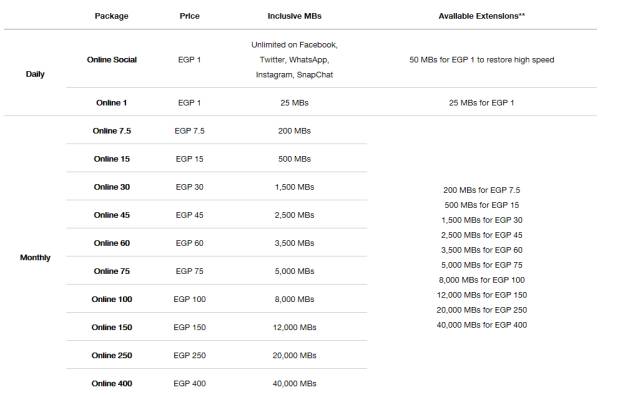The height and width of the screenshot is (395, 640).
Task: Choose the Online 30 package name
Action: click(111, 187)
